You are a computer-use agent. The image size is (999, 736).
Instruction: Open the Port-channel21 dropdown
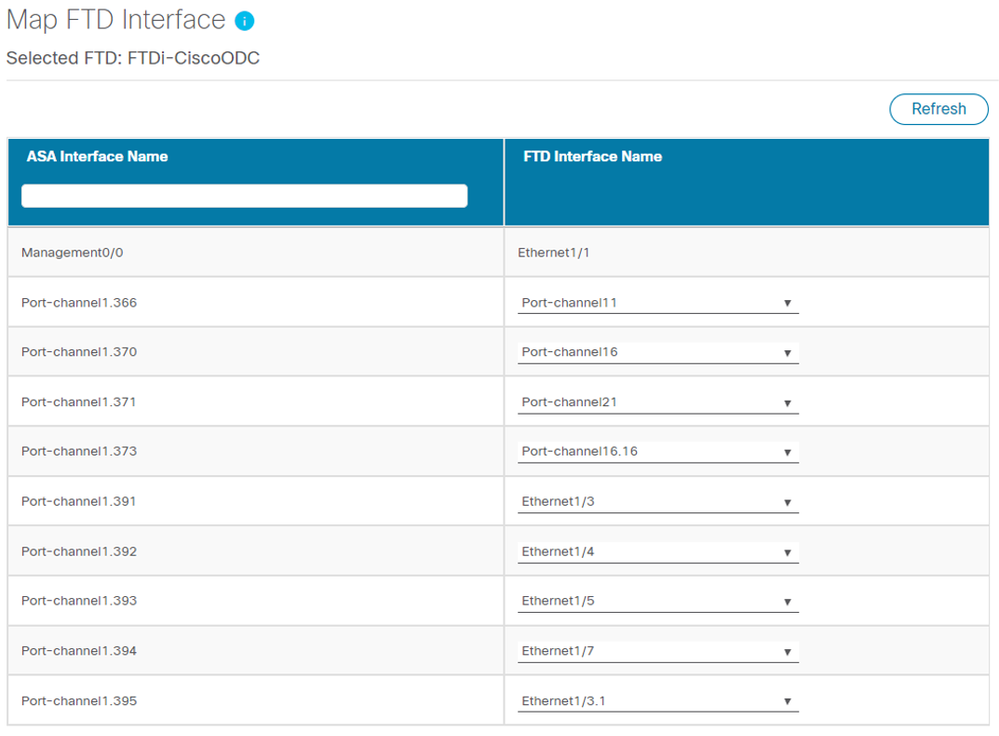point(658,402)
